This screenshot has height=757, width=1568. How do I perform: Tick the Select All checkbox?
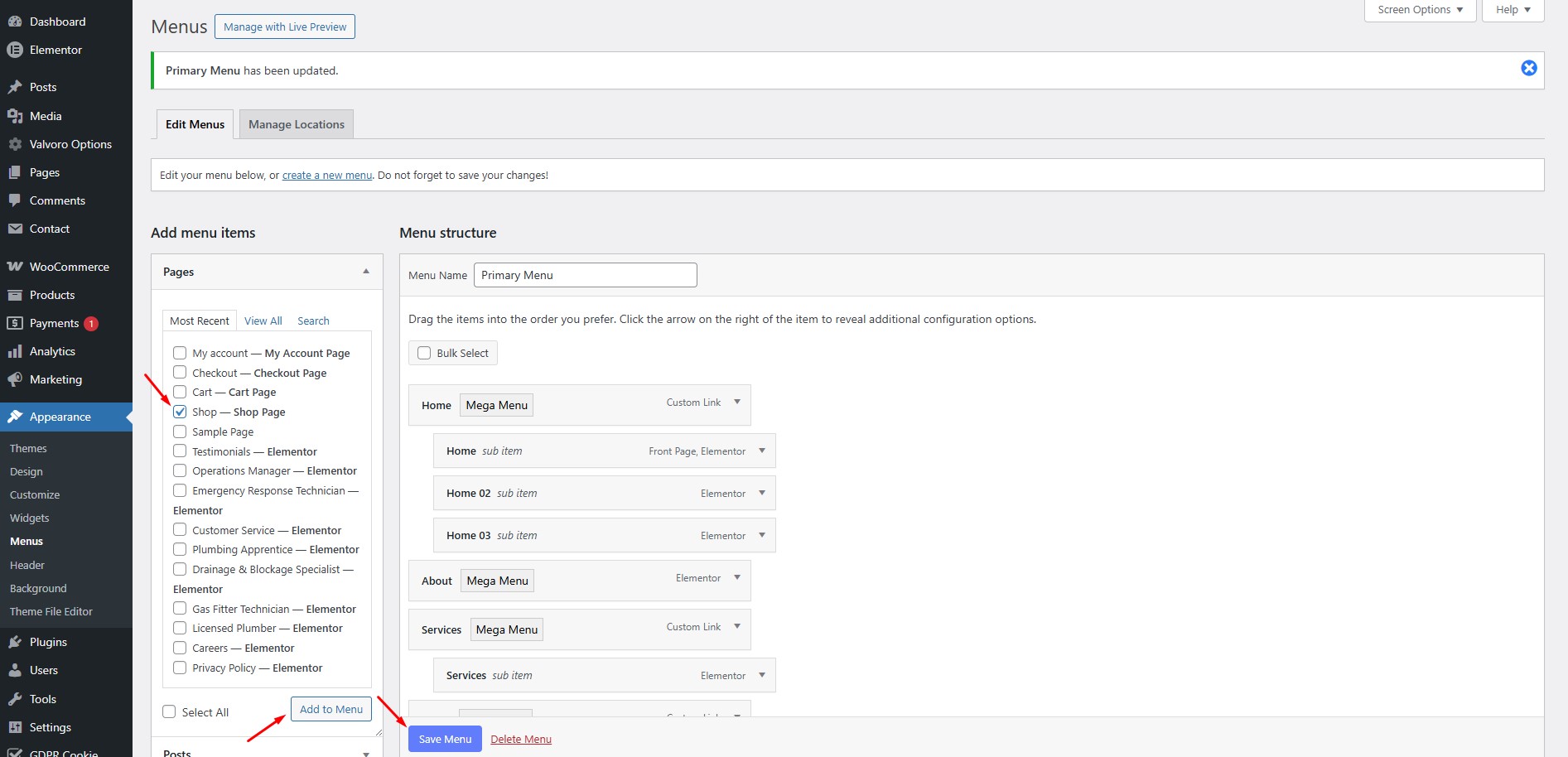(x=170, y=711)
